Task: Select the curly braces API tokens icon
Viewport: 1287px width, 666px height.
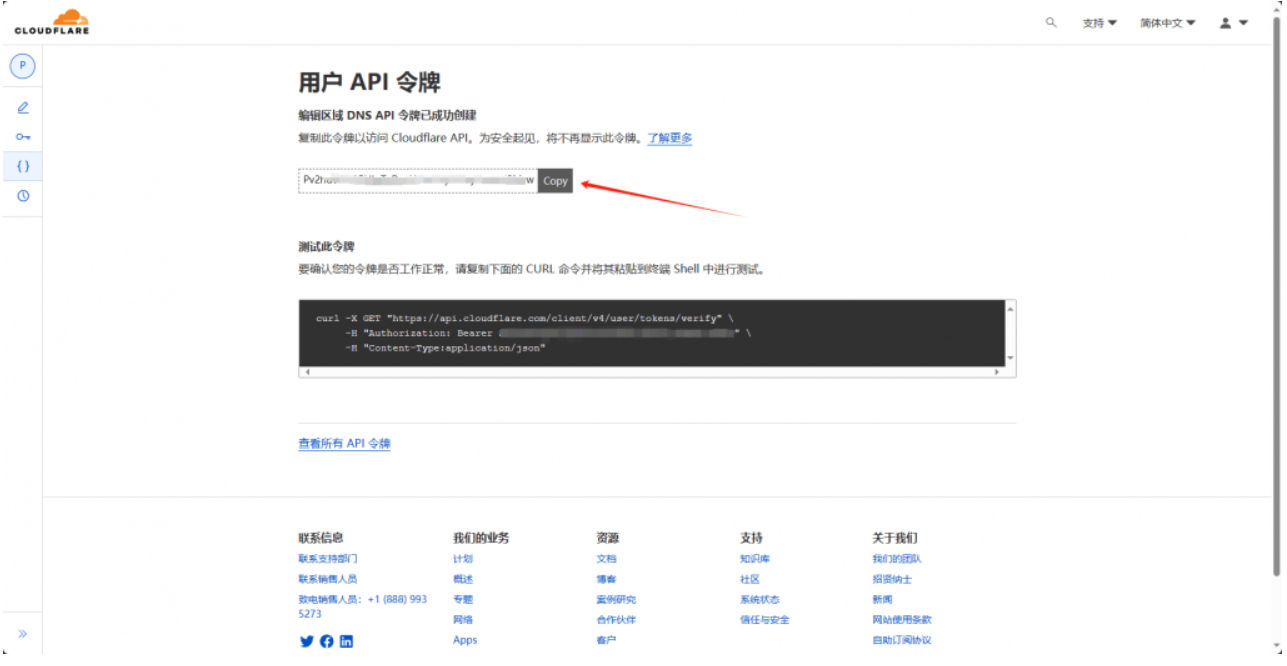Action: click(23, 166)
